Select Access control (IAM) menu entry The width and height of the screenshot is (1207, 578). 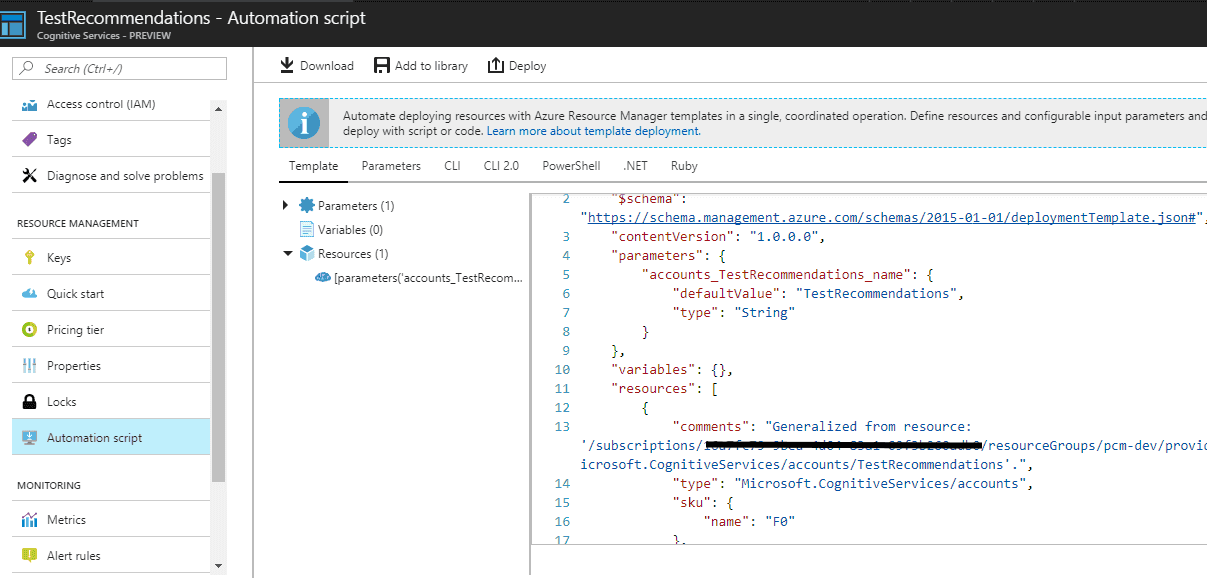tap(111, 104)
